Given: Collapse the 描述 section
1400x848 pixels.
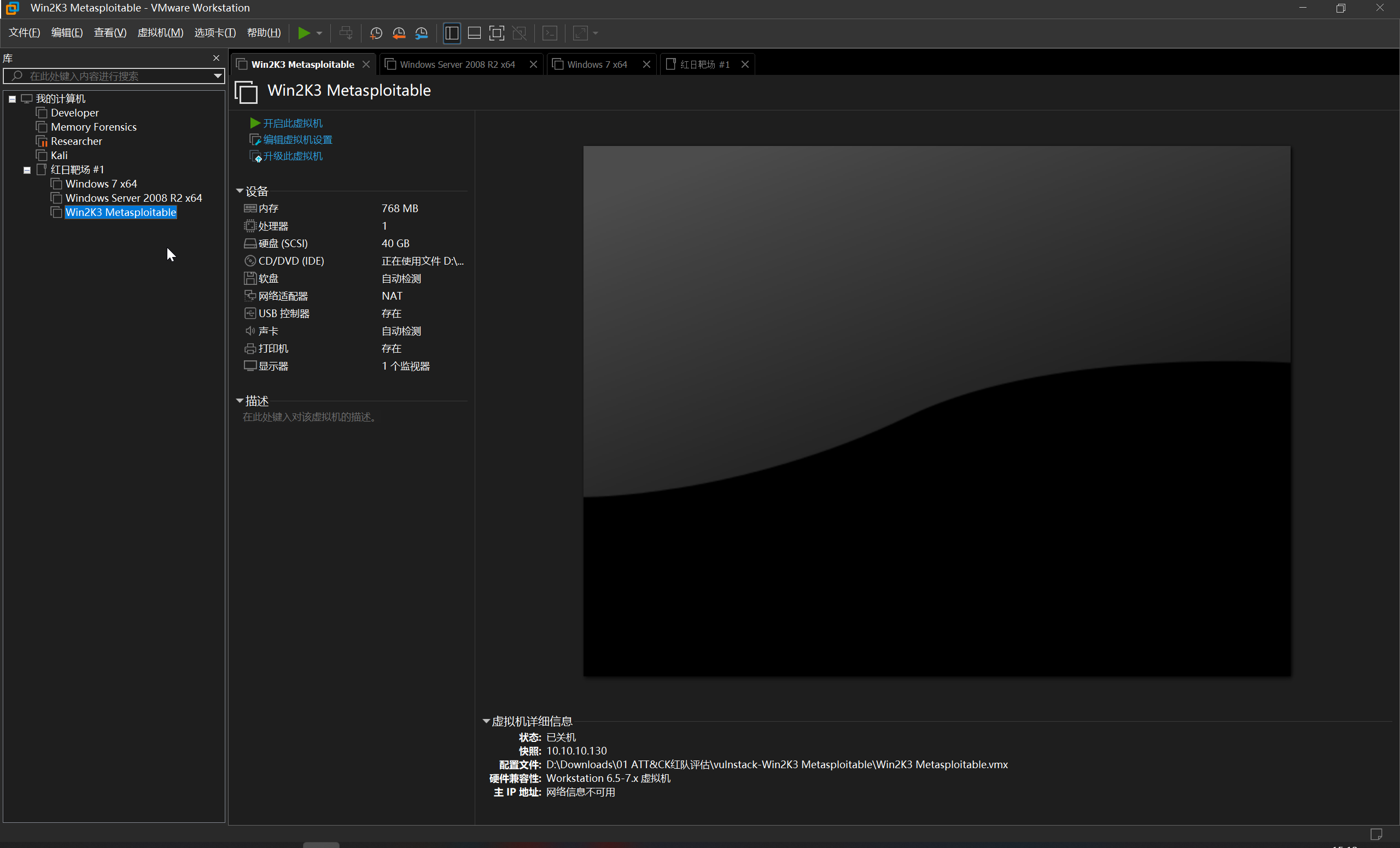Looking at the screenshot, I should pyautogui.click(x=240, y=401).
